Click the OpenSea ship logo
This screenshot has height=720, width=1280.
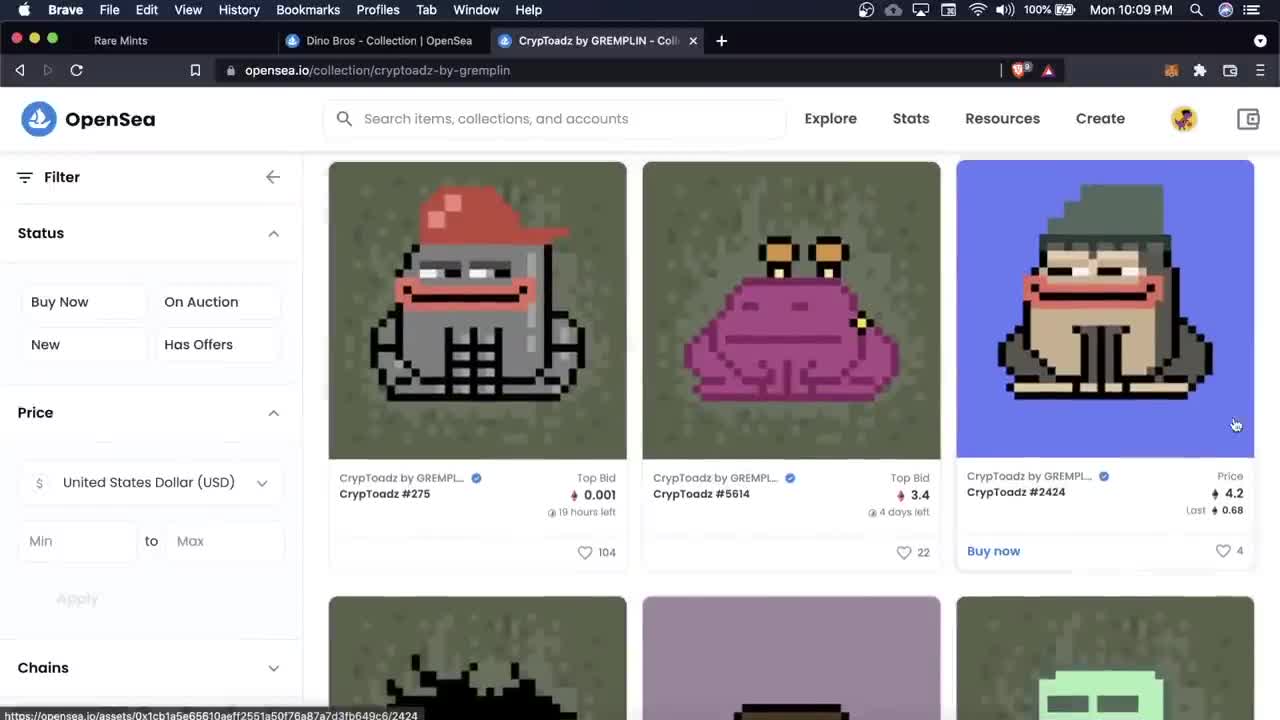[x=39, y=119]
